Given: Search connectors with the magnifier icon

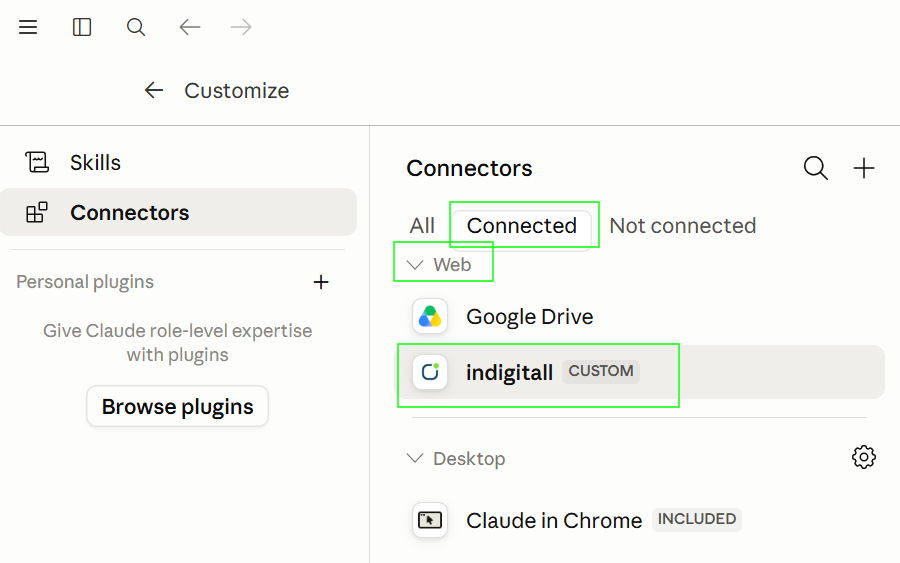Looking at the screenshot, I should coord(816,168).
